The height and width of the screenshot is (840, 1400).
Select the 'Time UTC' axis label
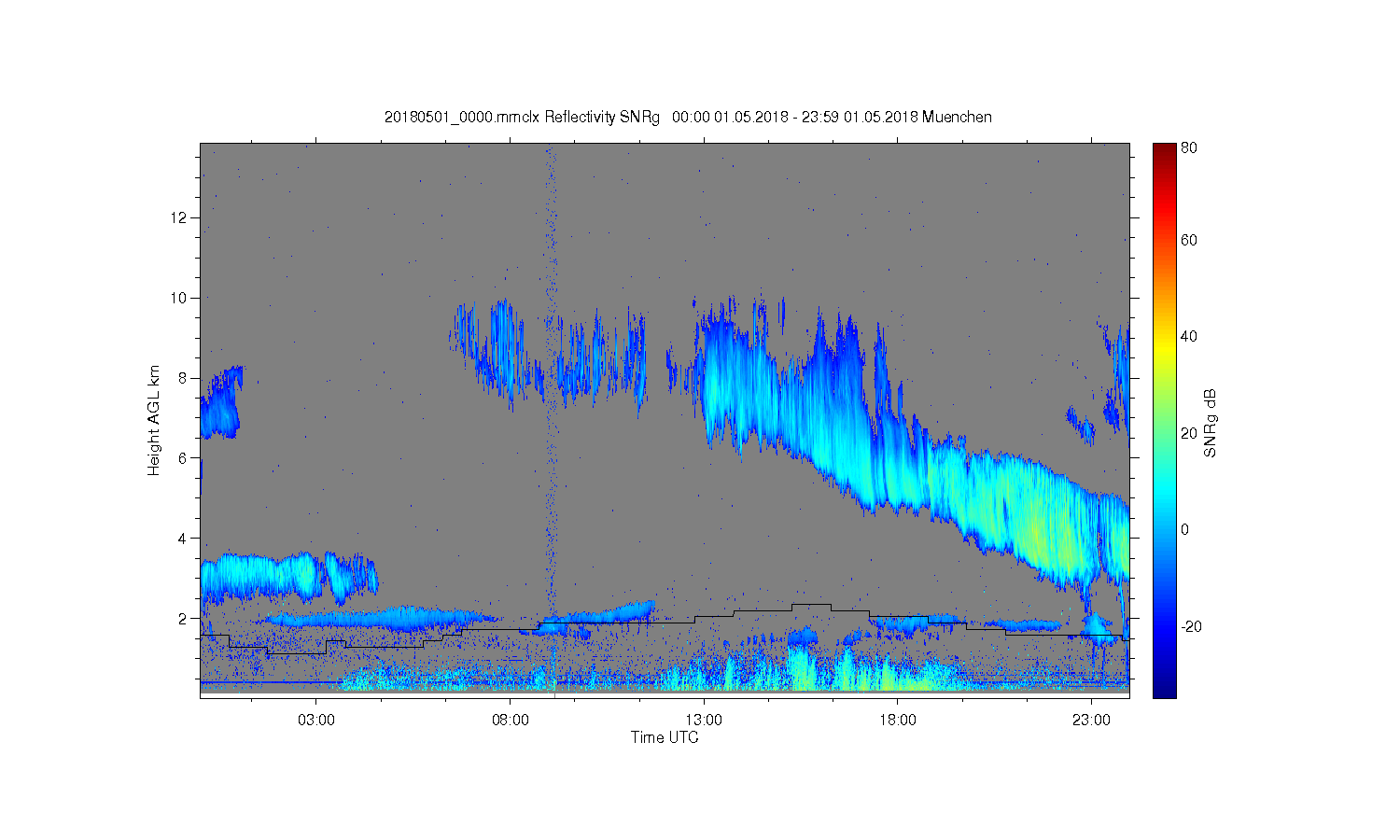[665, 737]
